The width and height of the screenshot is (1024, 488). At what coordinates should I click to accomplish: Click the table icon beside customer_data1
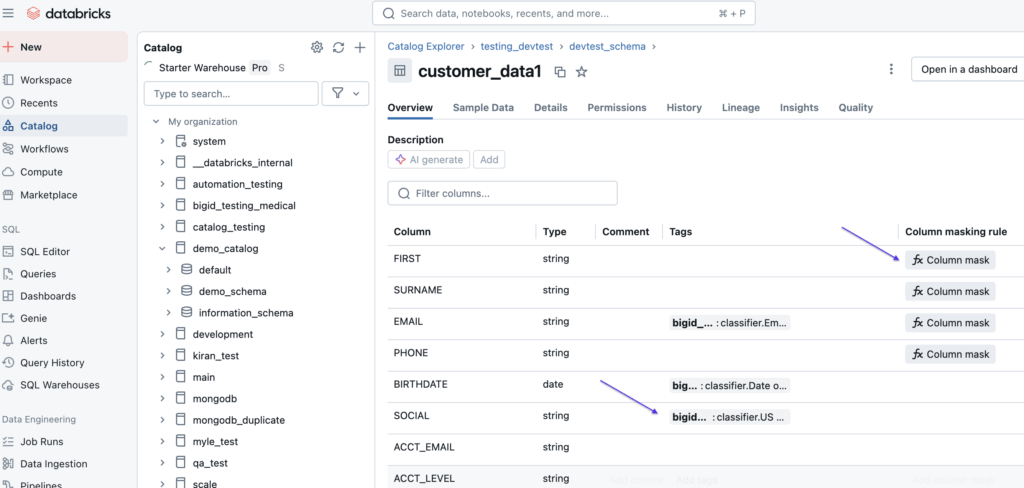400,71
